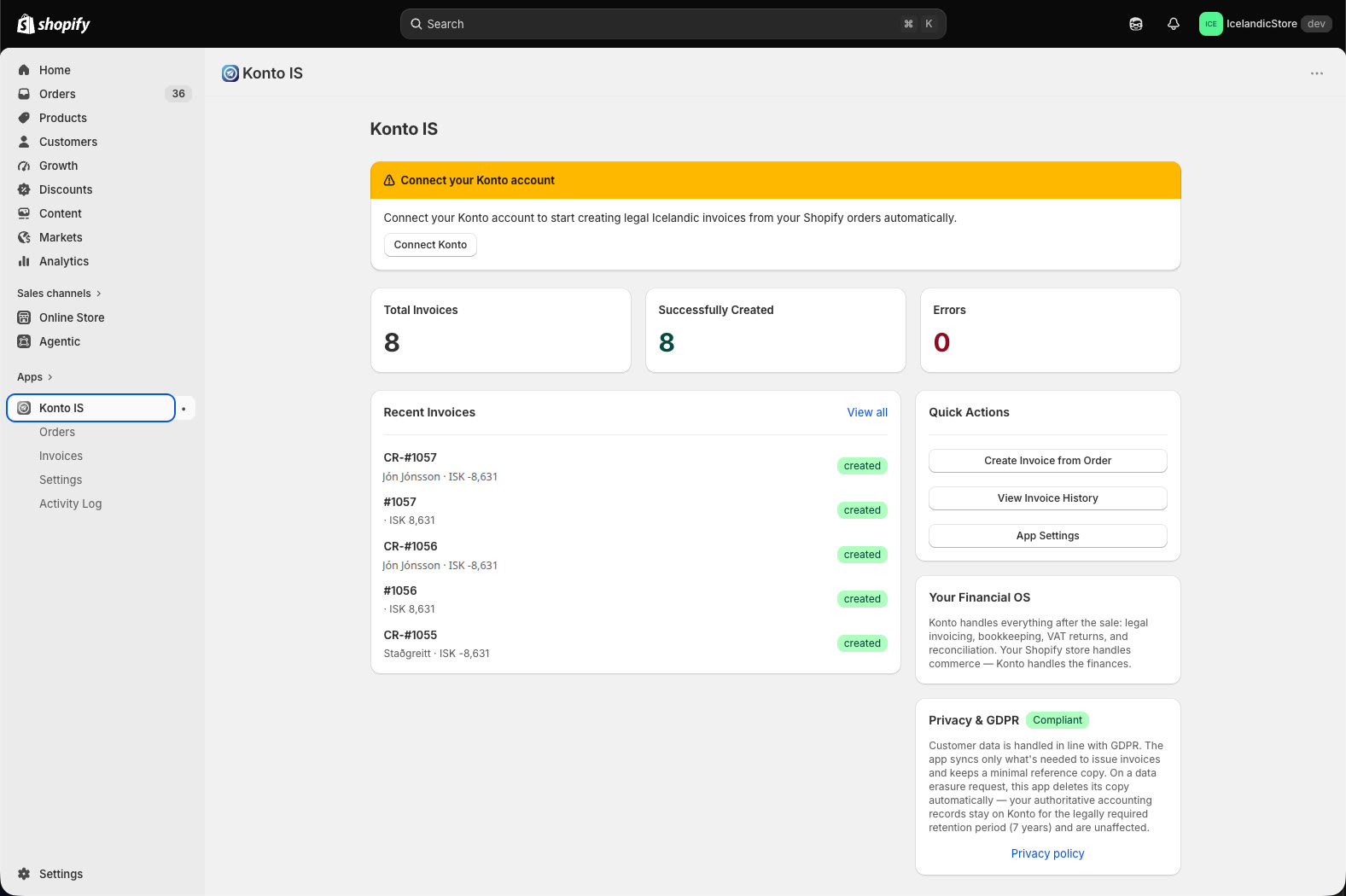Click View Invoice History button
The width and height of the screenshot is (1346, 896).
pyautogui.click(x=1047, y=498)
